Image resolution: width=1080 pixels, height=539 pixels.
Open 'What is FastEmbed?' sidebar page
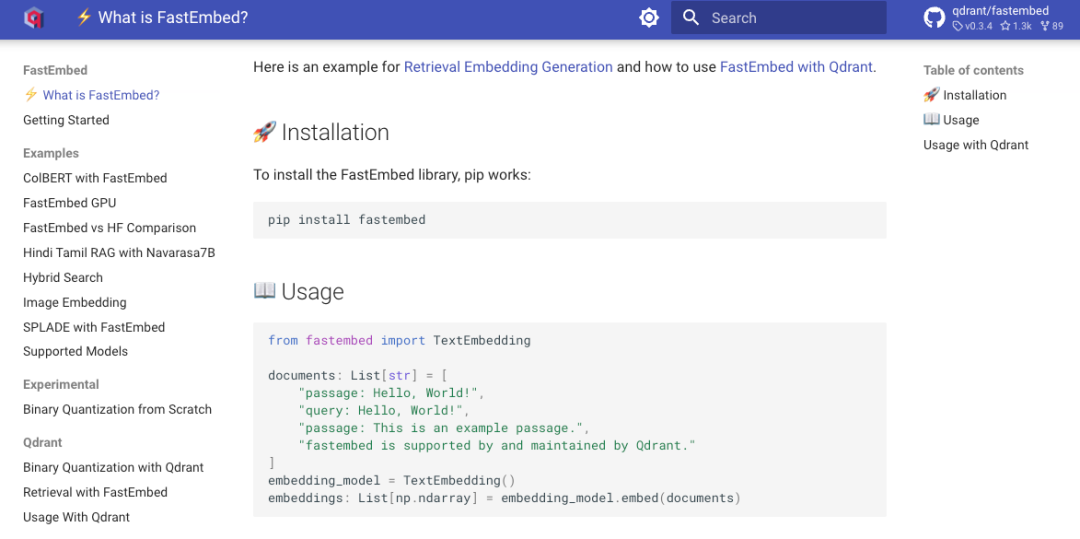pyautogui.click(x=92, y=95)
